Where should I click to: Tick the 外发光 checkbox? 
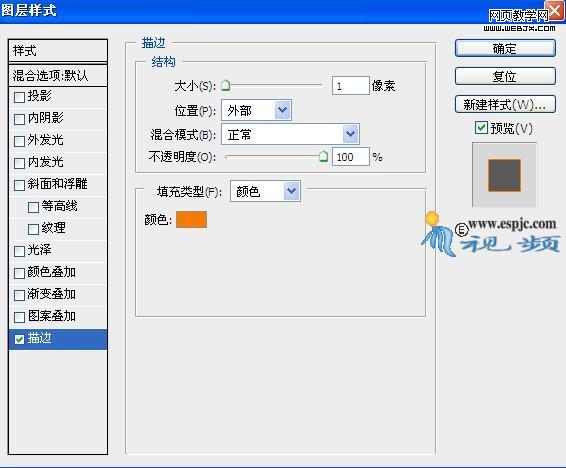coord(19,141)
